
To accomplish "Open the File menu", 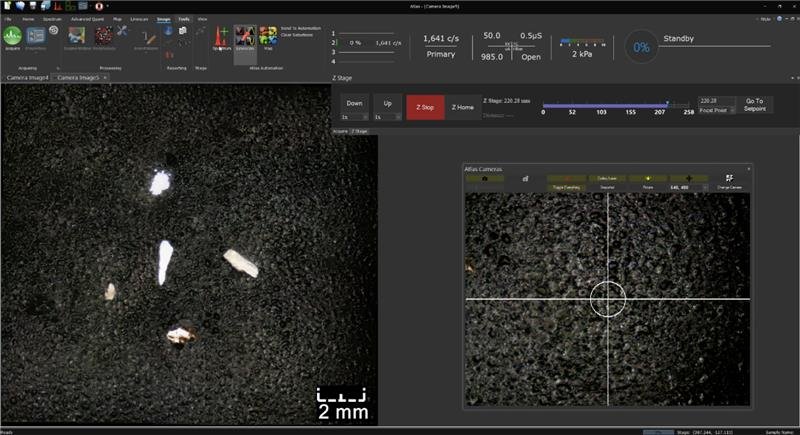I will [8, 19].
